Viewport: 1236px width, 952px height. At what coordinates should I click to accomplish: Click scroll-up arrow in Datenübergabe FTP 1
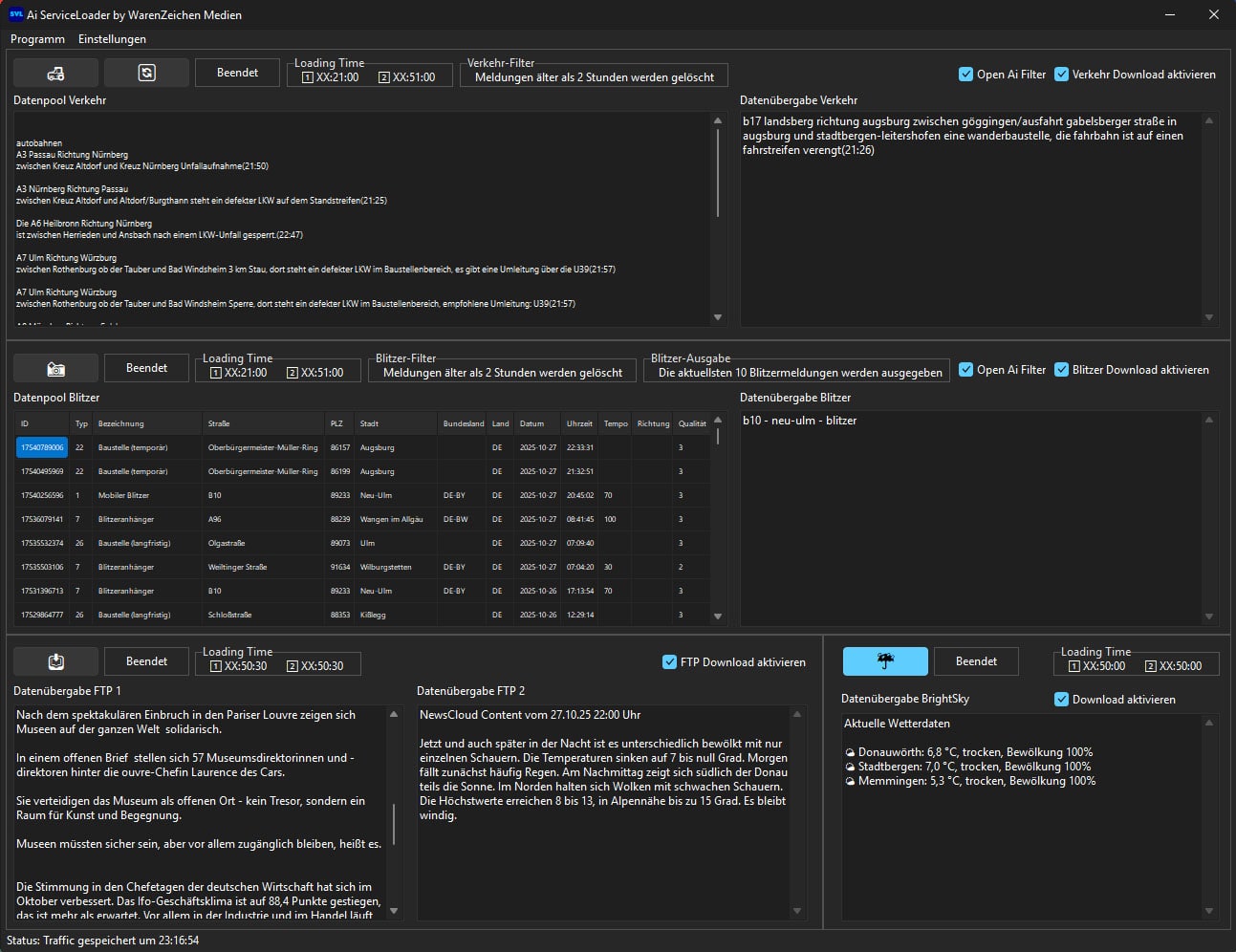click(394, 715)
